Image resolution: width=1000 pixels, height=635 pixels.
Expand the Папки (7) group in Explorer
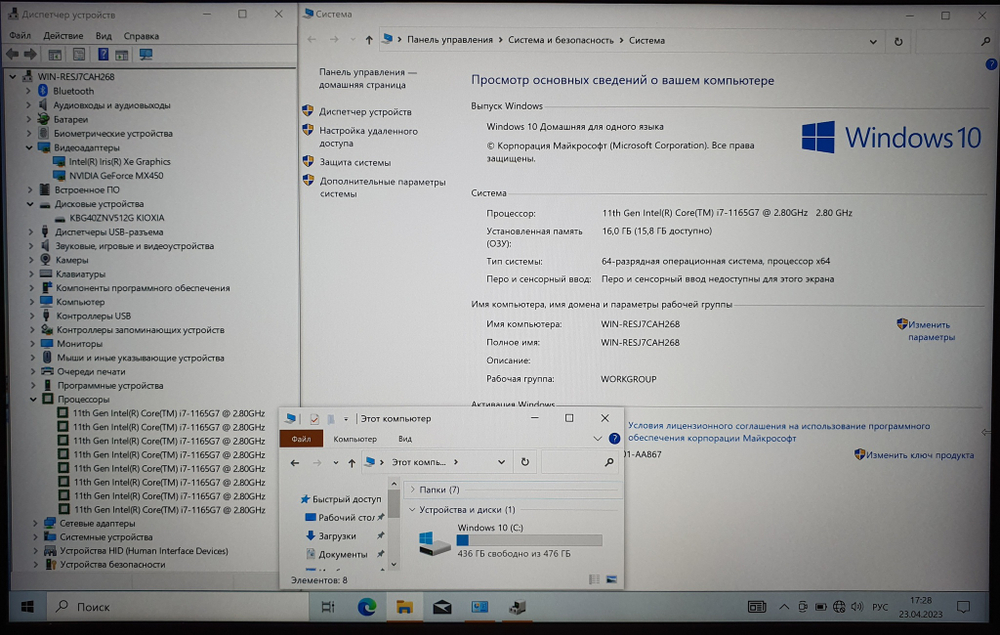(413, 488)
